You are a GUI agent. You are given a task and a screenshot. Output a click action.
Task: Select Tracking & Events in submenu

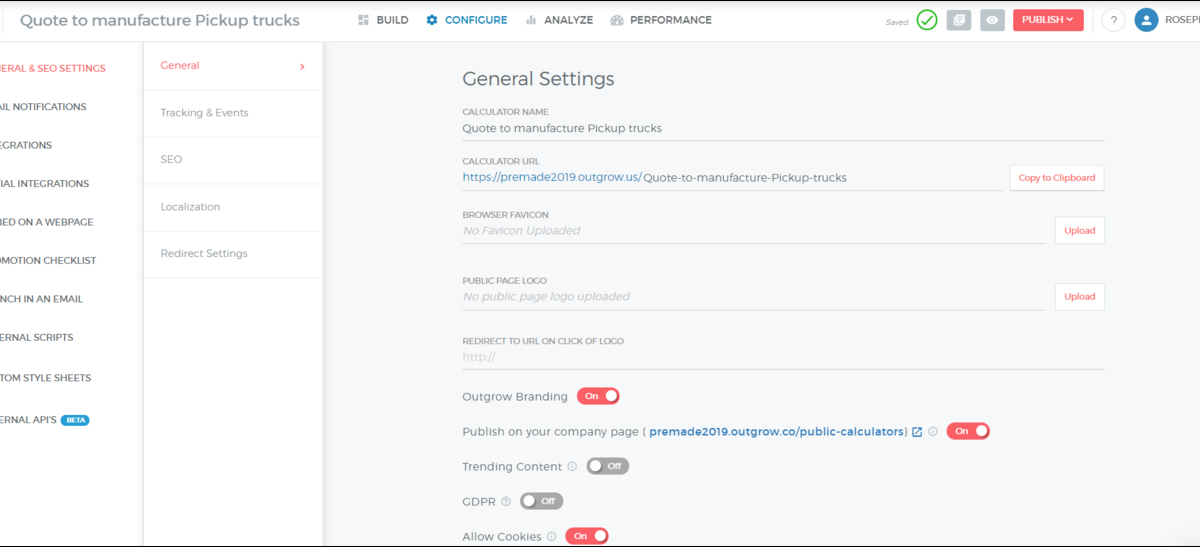(x=204, y=113)
